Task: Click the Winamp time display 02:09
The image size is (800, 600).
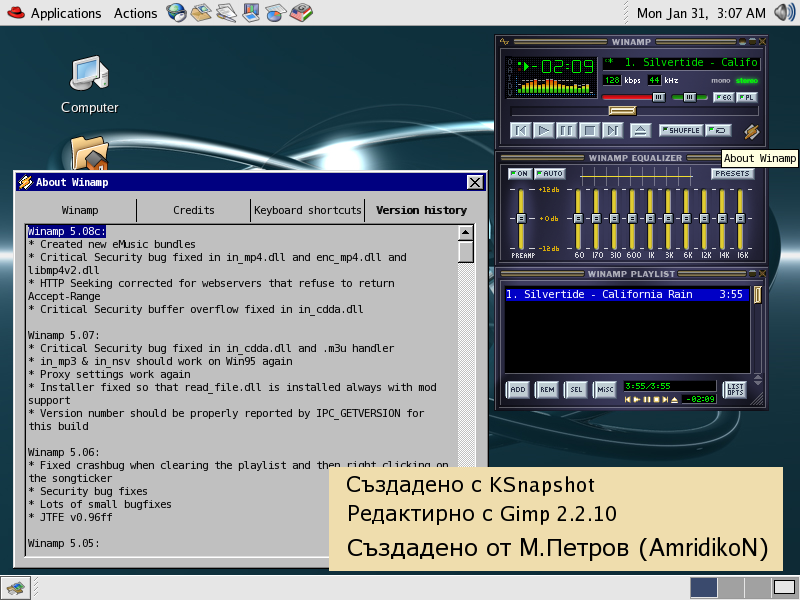Action: click(x=562, y=67)
